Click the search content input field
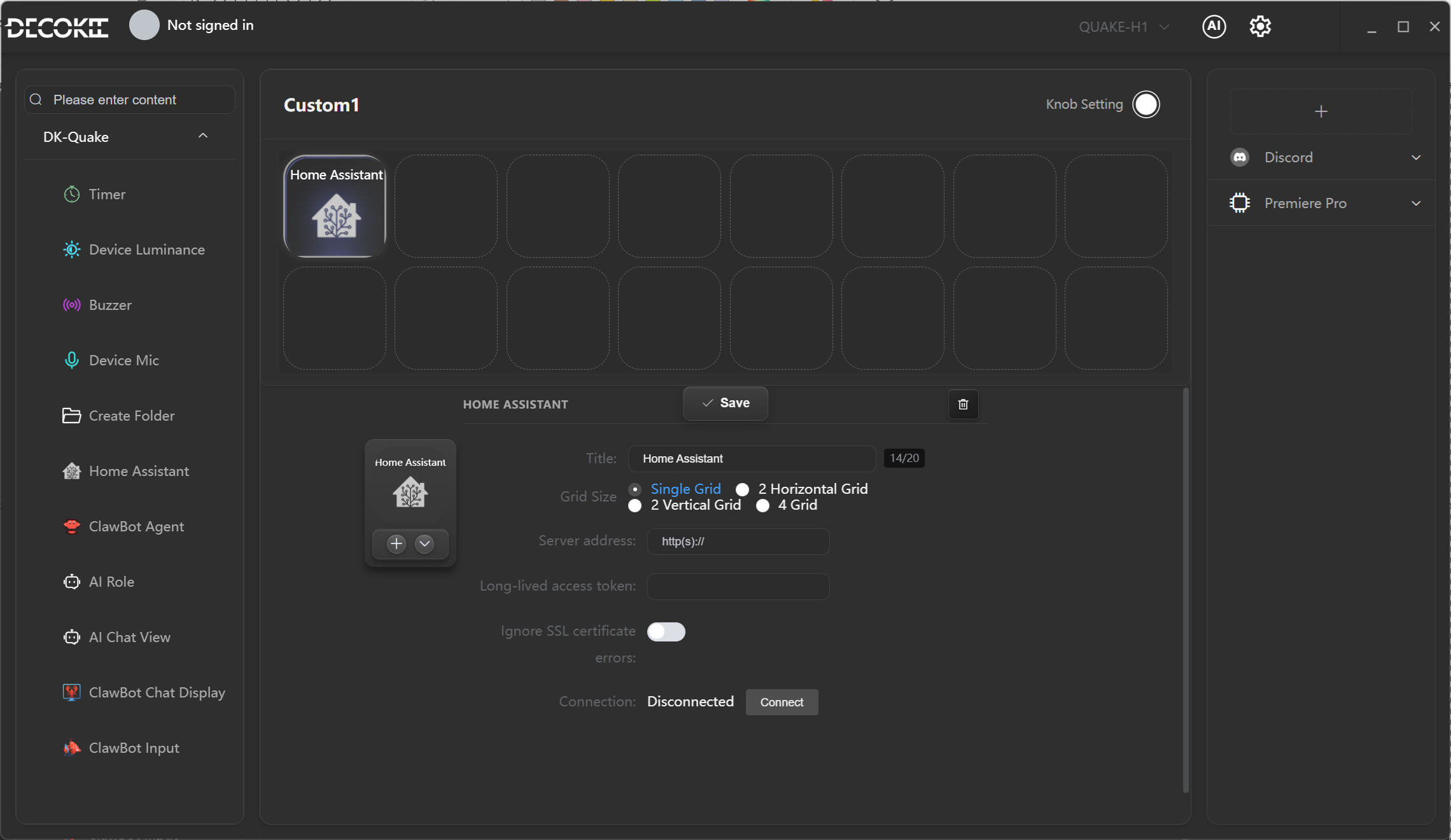The width and height of the screenshot is (1451, 840). tap(130, 99)
